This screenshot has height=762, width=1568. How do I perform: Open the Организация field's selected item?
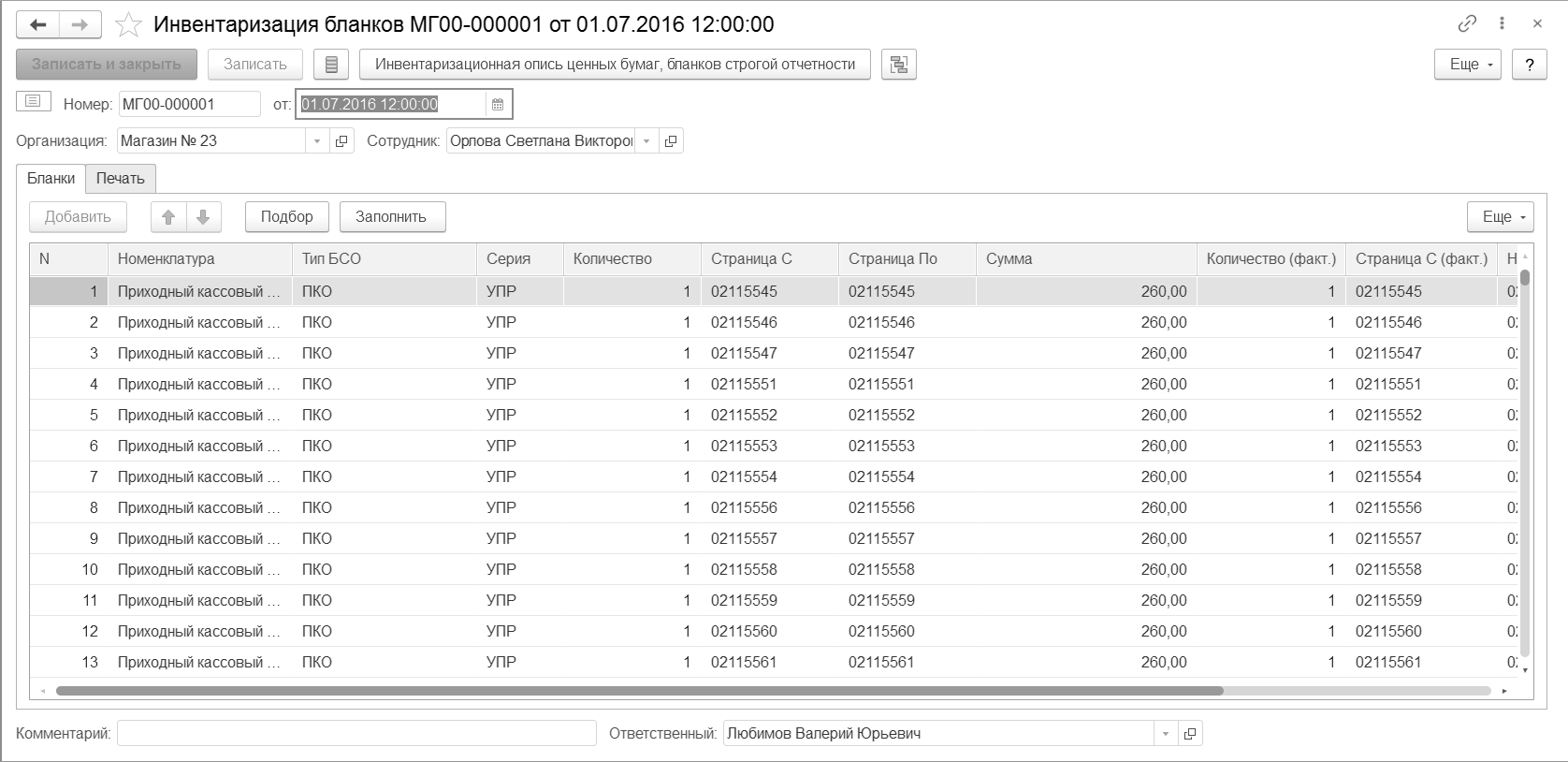click(x=341, y=141)
